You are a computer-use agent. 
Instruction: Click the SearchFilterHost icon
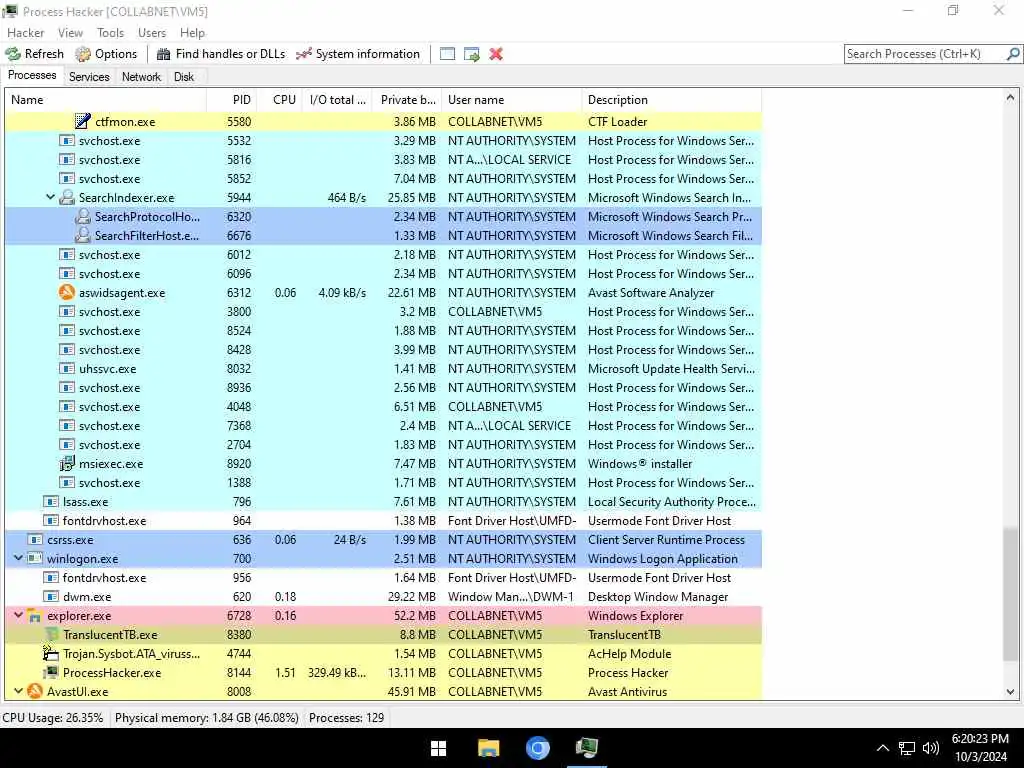pyautogui.click(x=82, y=236)
